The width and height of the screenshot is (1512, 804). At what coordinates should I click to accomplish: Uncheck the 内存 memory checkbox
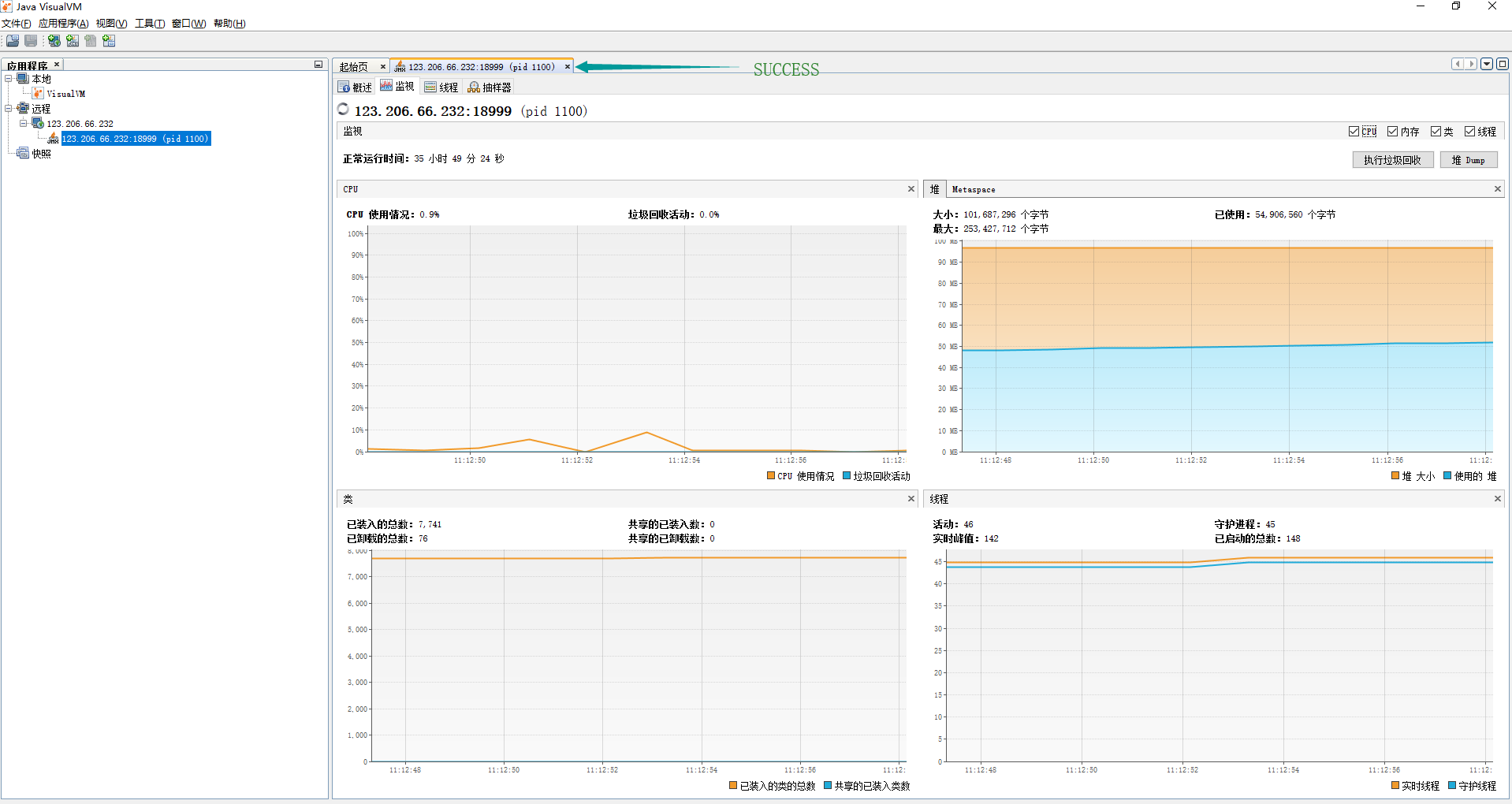coord(1393,132)
